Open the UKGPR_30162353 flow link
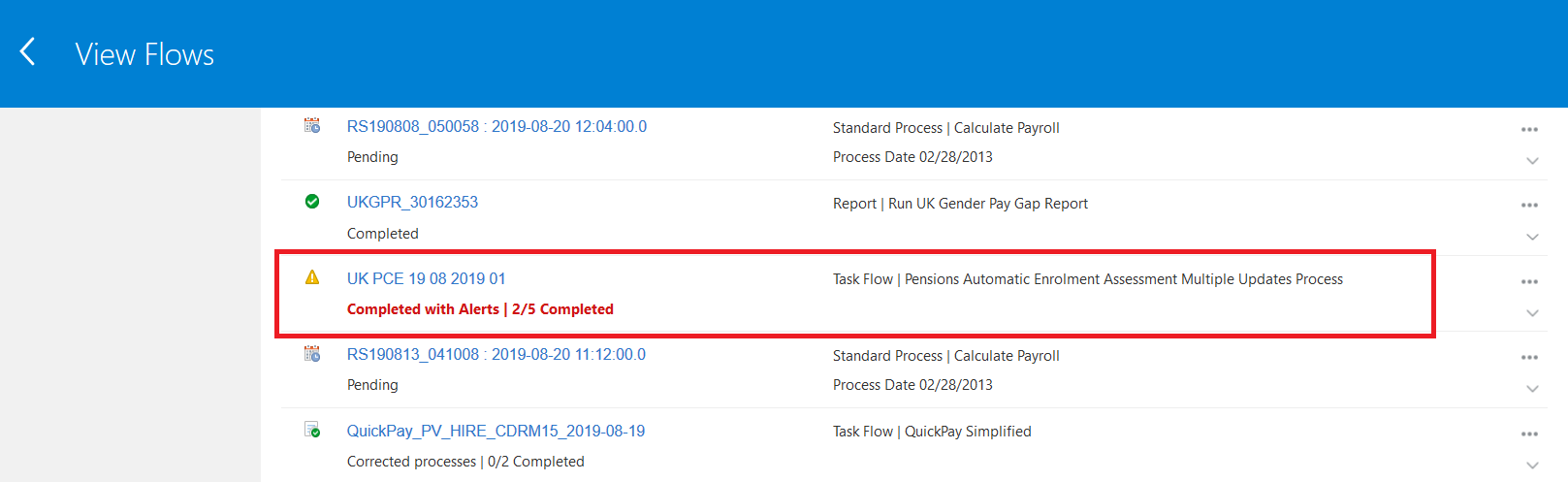The image size is (1568, 482). coord(412,202)
